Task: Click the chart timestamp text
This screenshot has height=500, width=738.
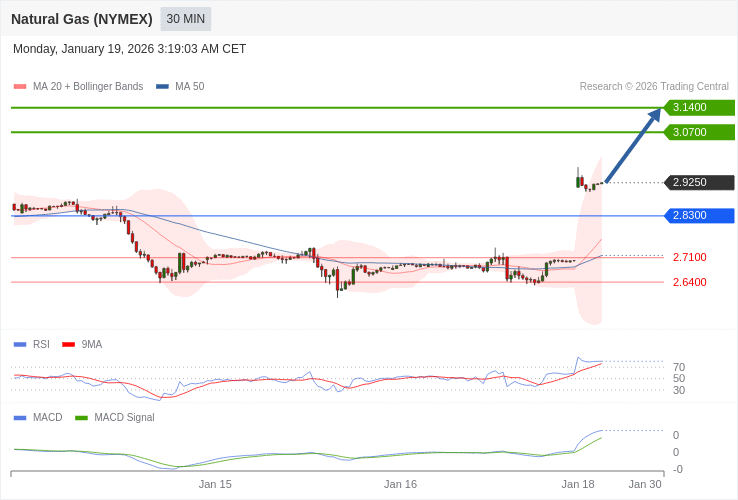Action: coord(129,49)
